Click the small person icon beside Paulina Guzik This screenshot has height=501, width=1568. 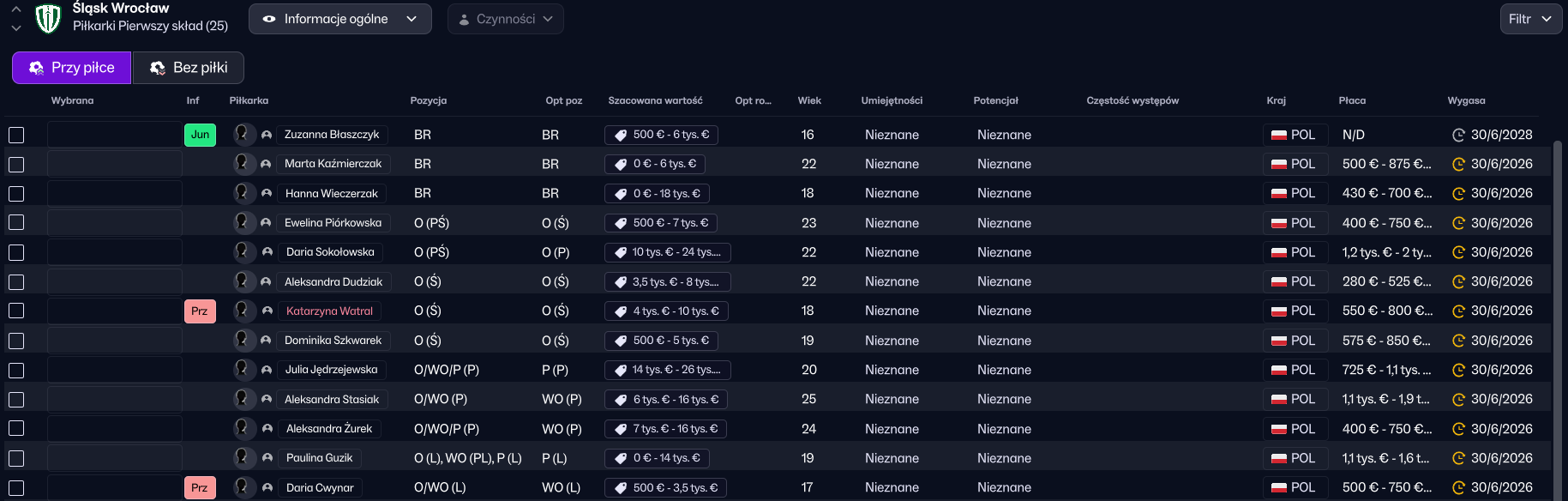[x=267, y=458]
